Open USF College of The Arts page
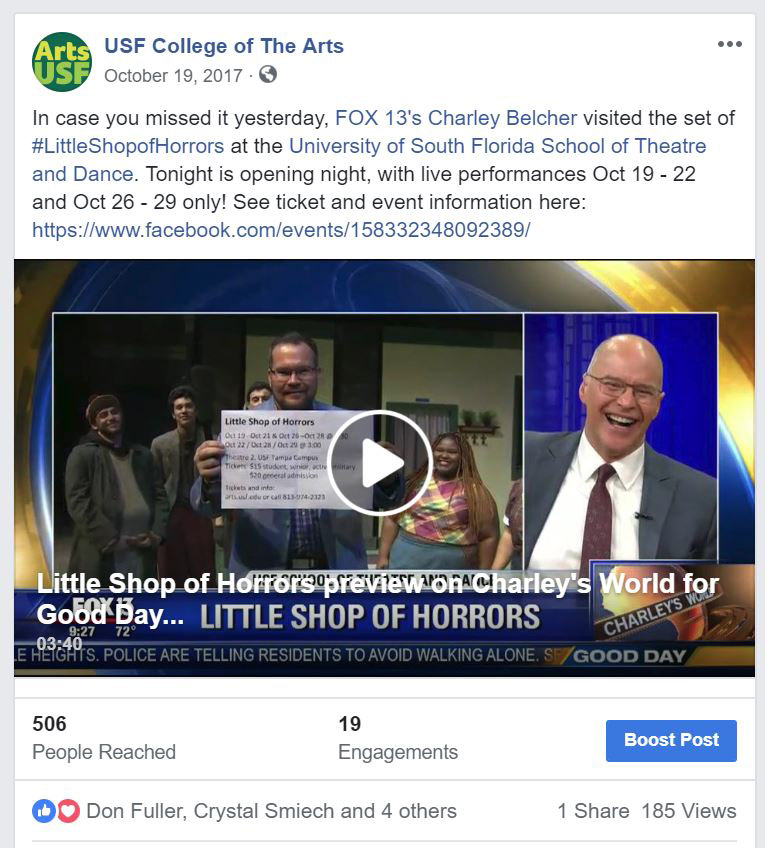 coord(224,46)
